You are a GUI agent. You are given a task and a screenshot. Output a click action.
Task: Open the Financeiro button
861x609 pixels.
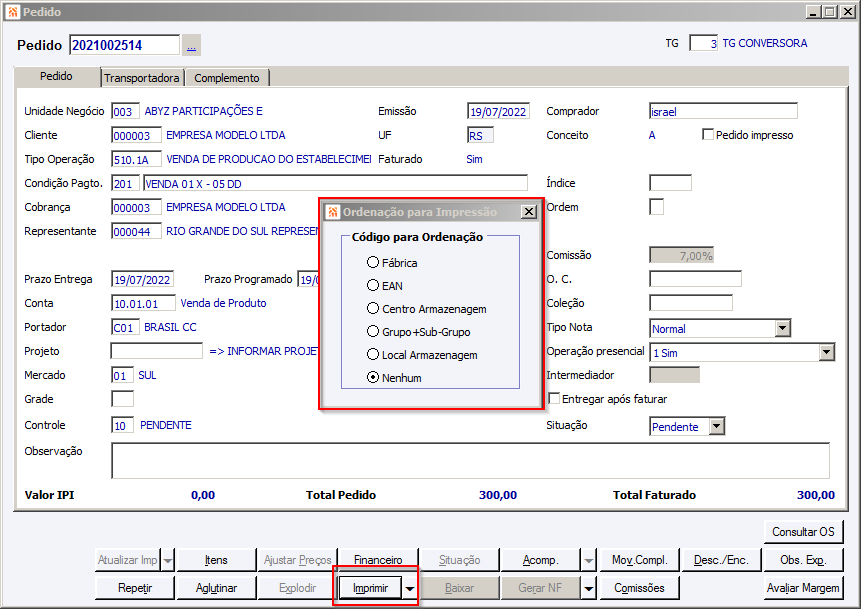[x=378, y=560]
